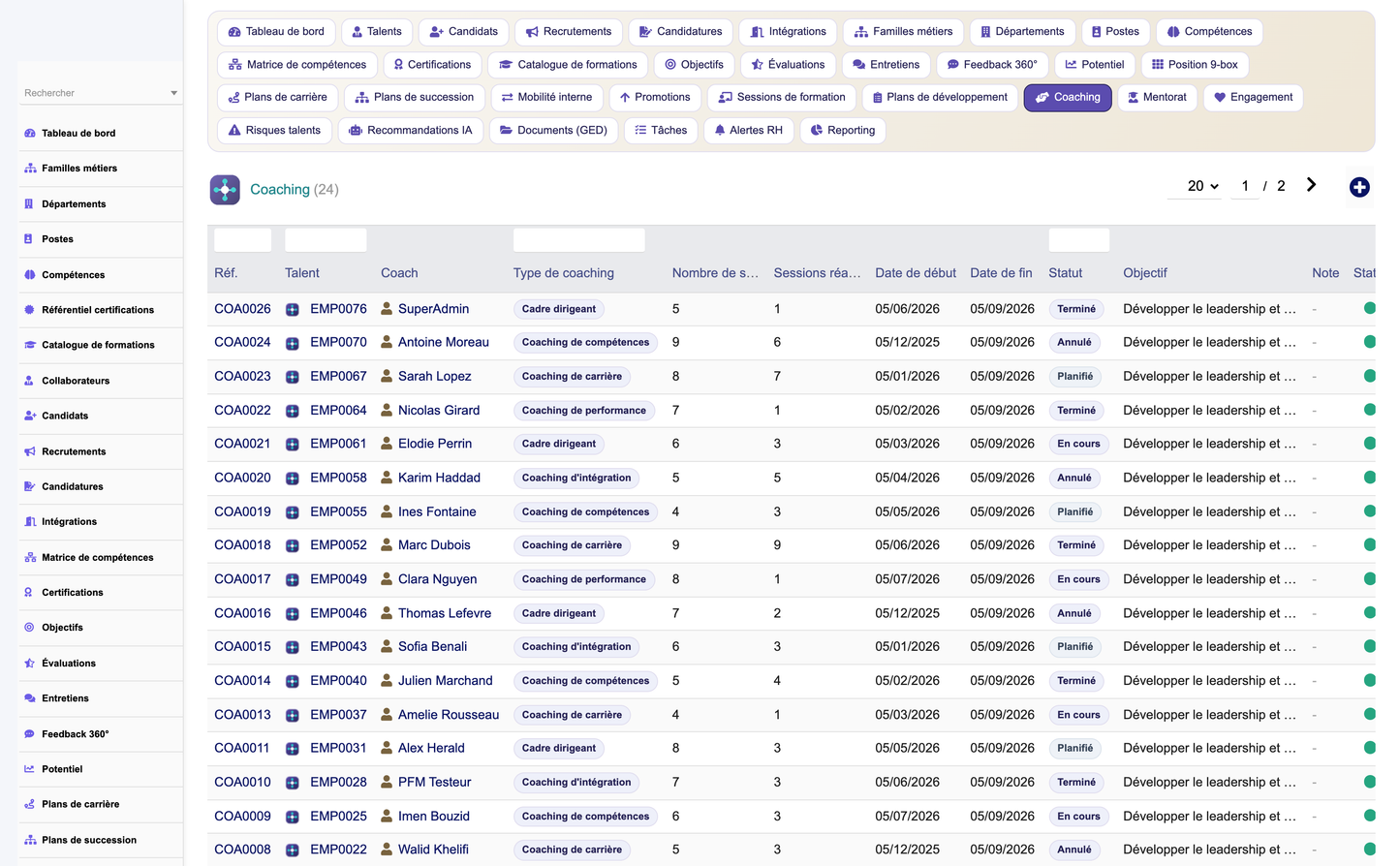
Task: Sort by the Date de début column header
Action: pos(916,273)
